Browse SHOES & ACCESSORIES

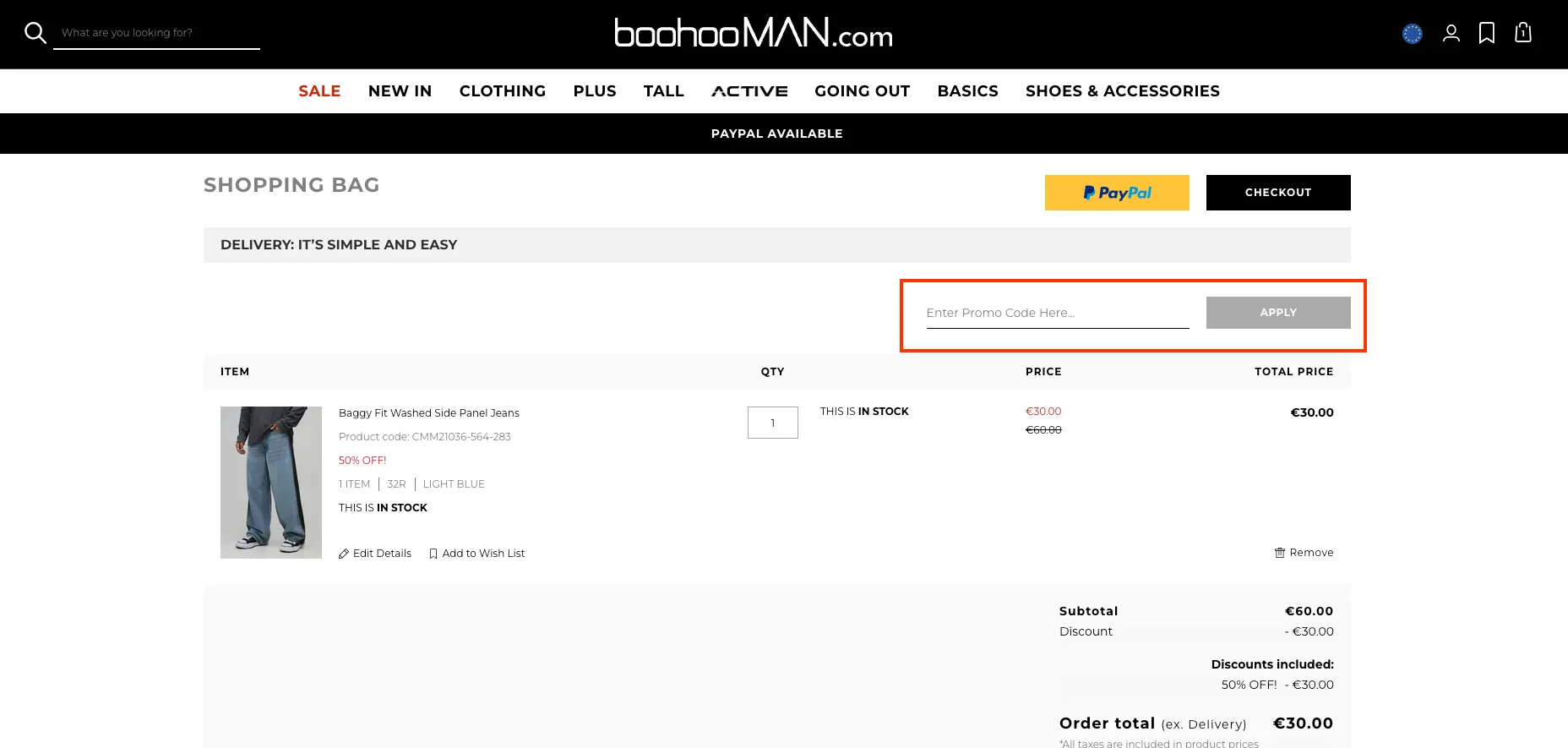(1122, 90)
